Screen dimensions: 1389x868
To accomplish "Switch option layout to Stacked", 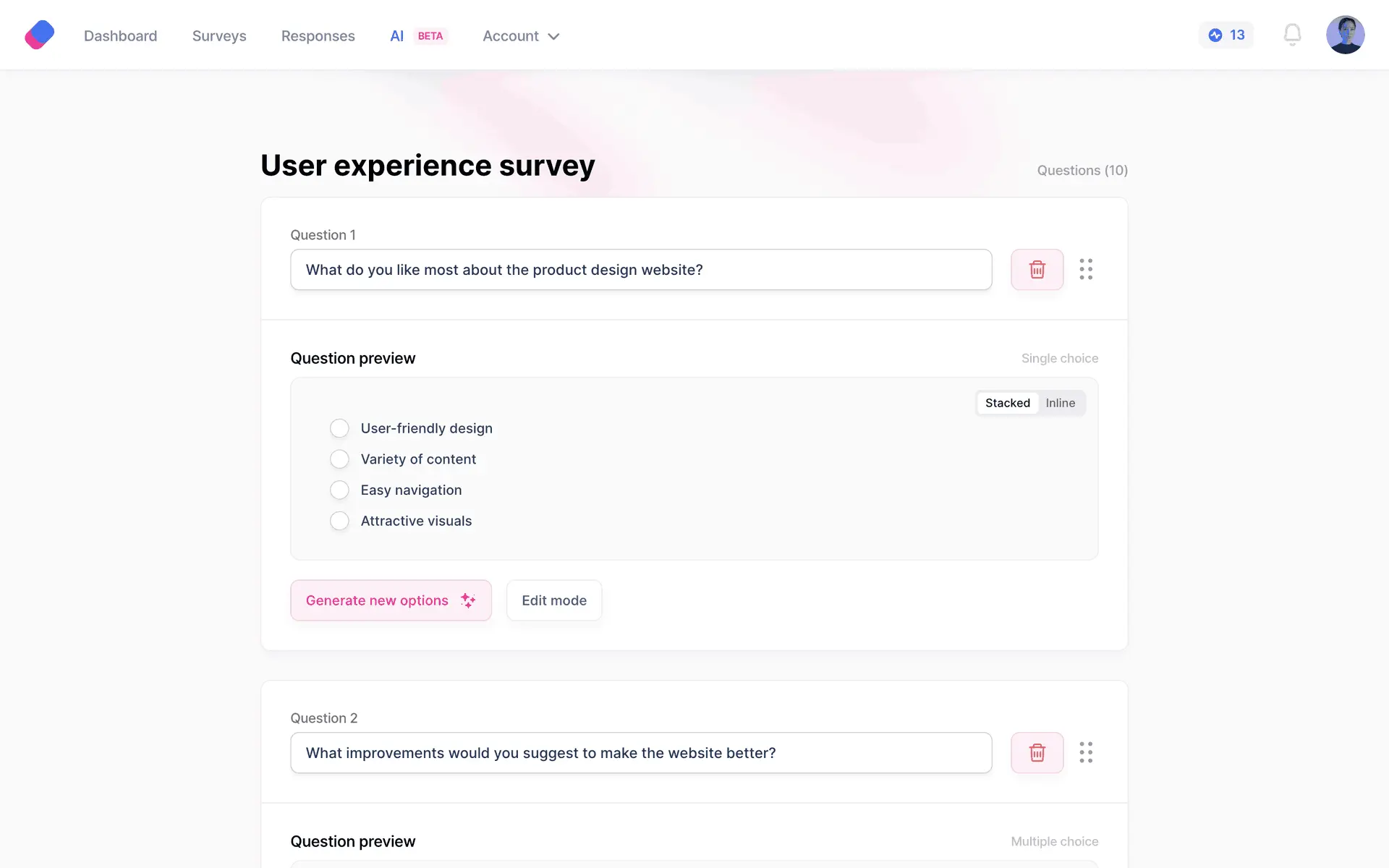I will [1007, 403].
